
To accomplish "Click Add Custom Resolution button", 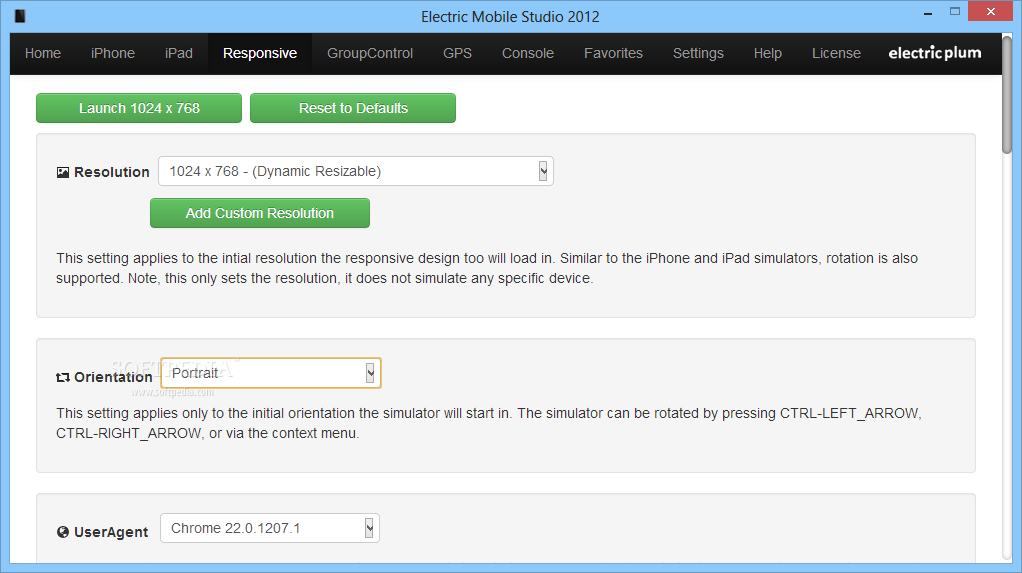I will point(259,213).
